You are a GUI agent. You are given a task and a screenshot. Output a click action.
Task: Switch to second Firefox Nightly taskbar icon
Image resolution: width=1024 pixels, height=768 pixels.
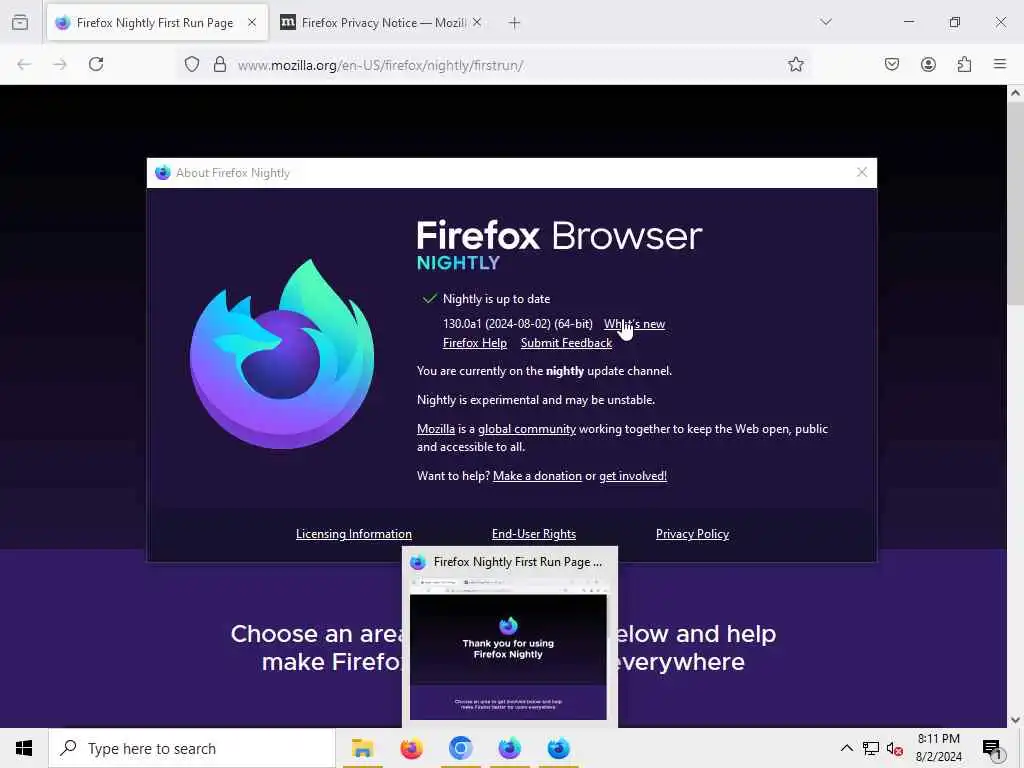point(558,748)
